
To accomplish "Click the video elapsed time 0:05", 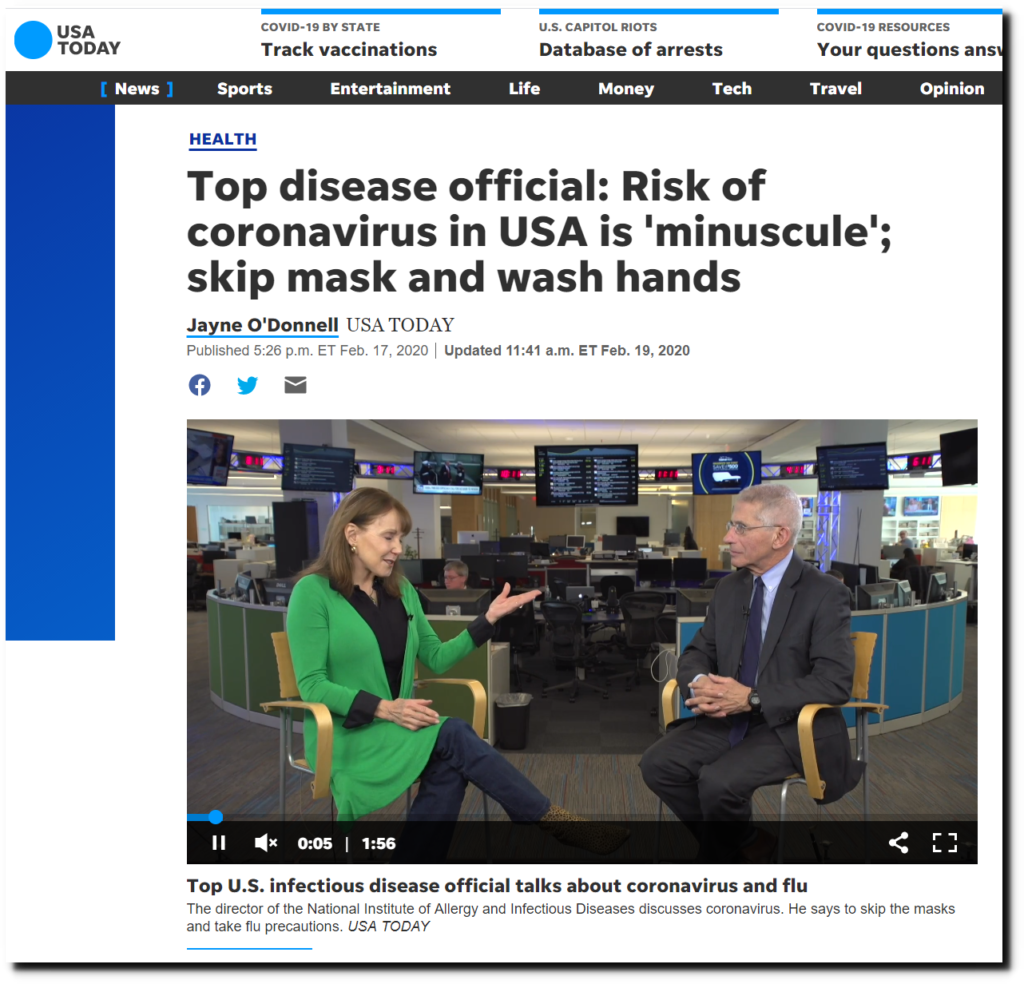I will (x=315, y=844).
